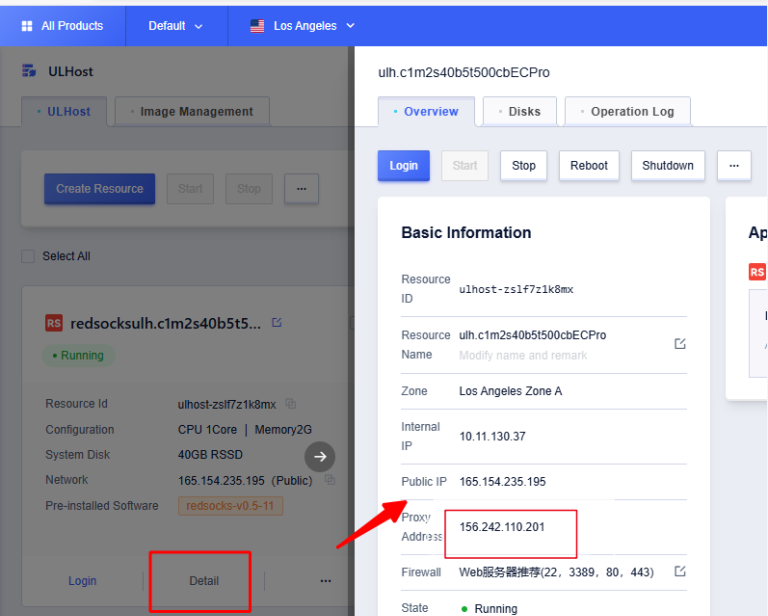
Task: Select Internal IP 10.11.130.37
Action: [492, 436]
